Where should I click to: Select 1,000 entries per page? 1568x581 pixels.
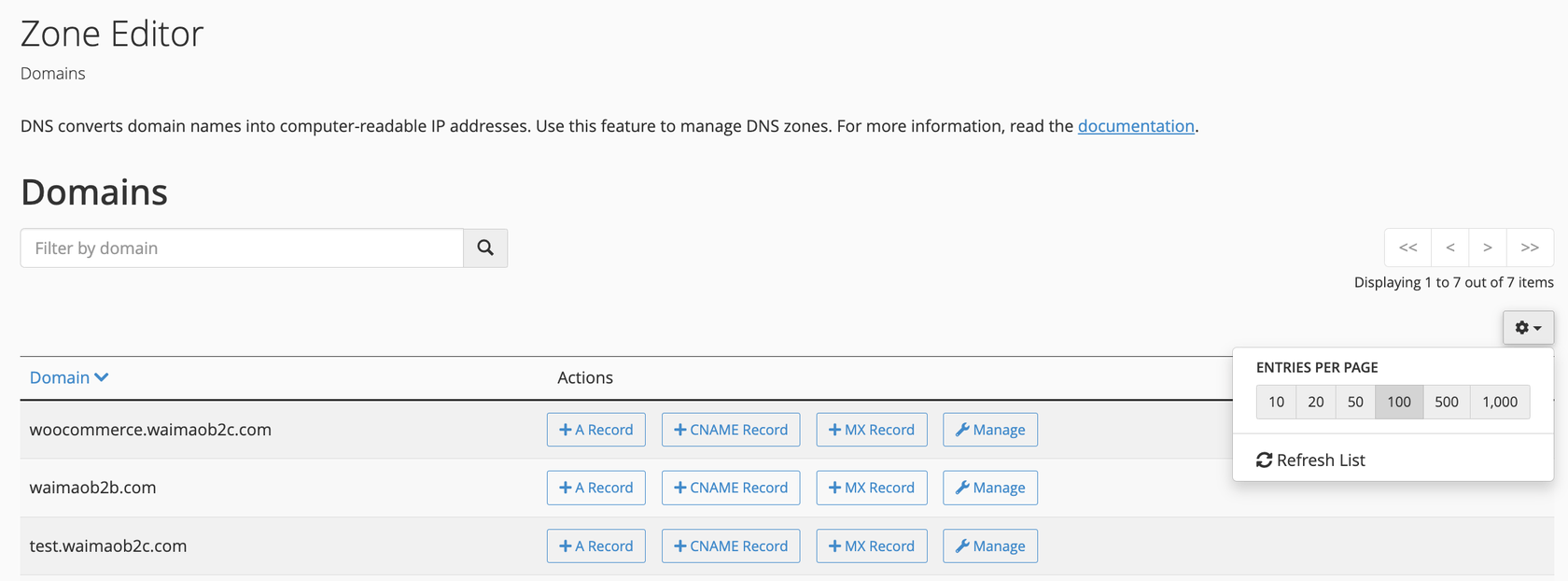(x=1499, y=402)
